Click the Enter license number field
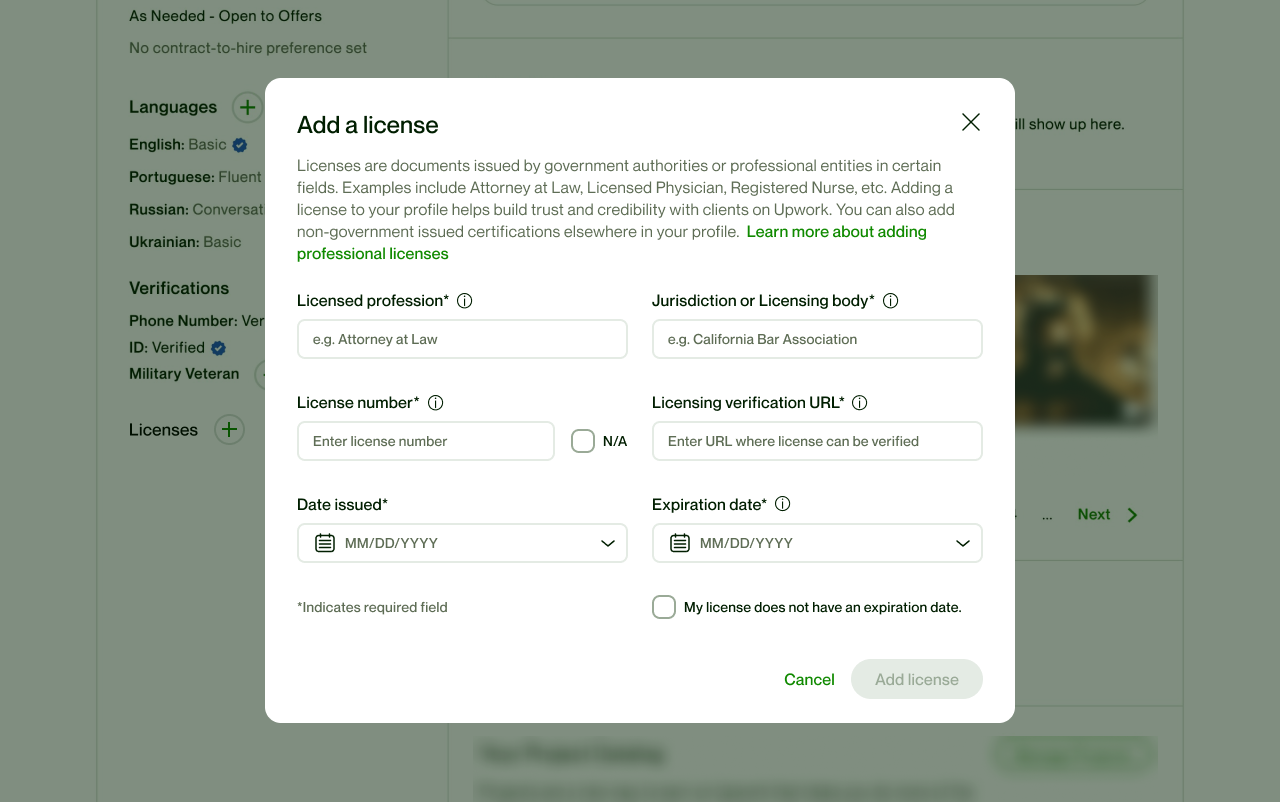This screenshot has height=802, width=1280. pyautogui.click(x=426, y=441)
